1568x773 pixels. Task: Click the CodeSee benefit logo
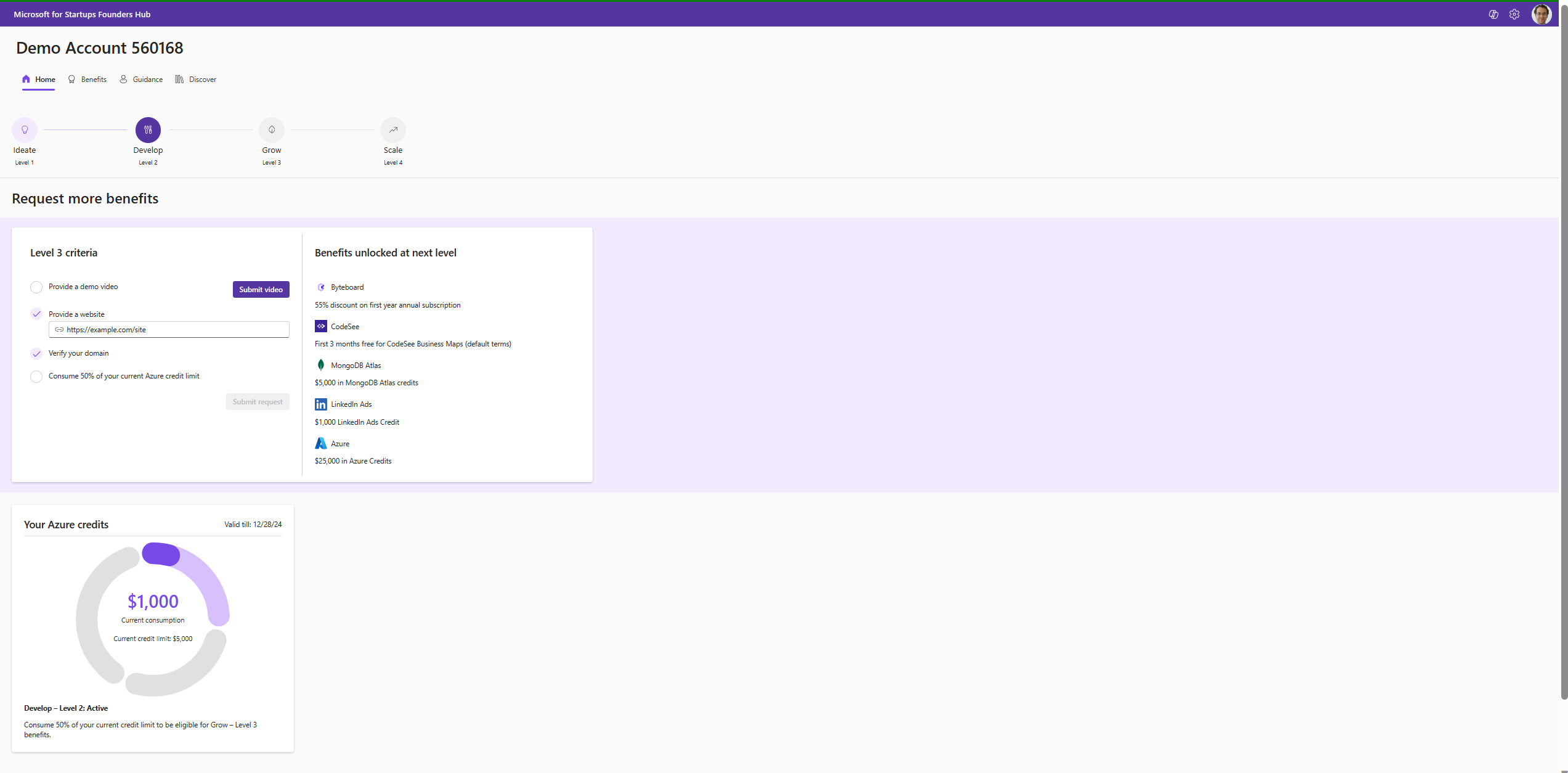(321, 326)
